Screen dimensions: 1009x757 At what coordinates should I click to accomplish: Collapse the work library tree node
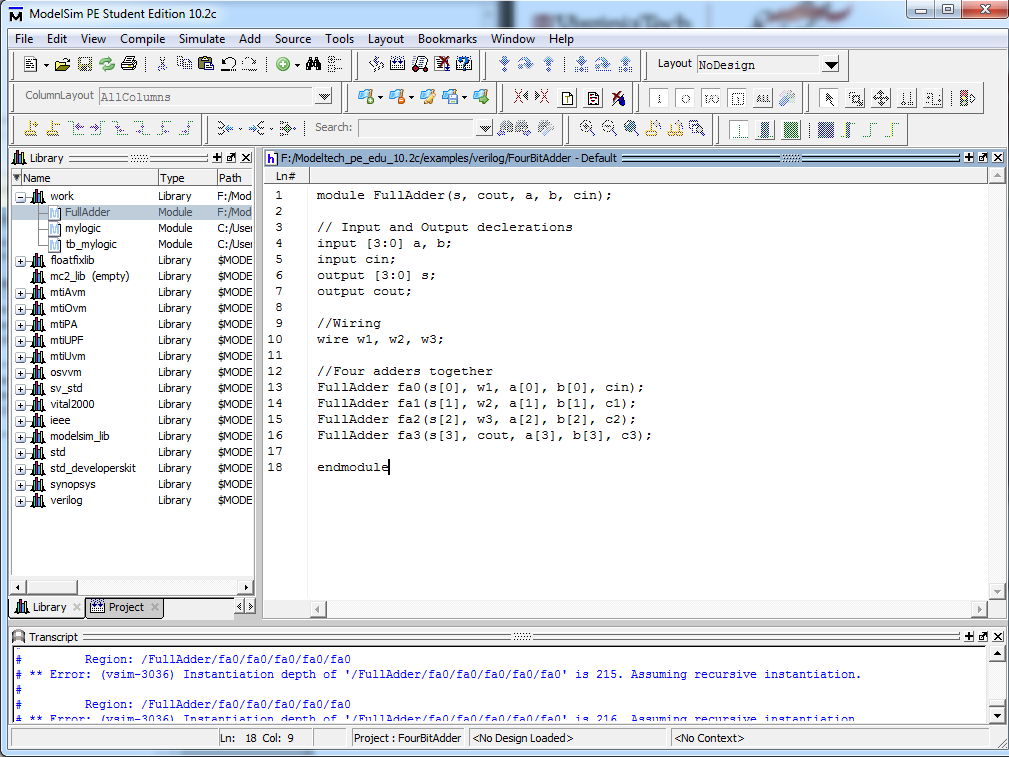(21, 197)
